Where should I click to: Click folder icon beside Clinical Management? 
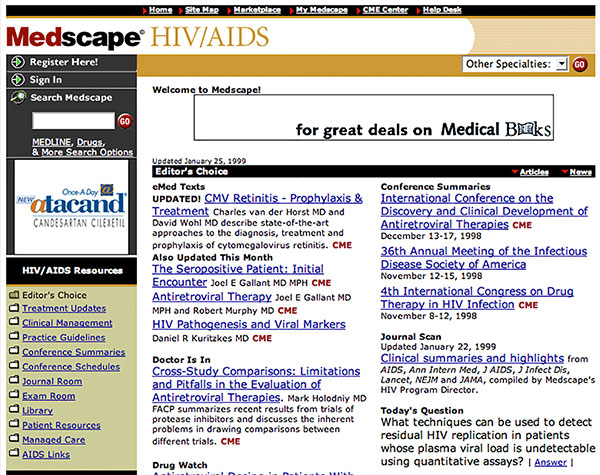(x=14, y=321)
